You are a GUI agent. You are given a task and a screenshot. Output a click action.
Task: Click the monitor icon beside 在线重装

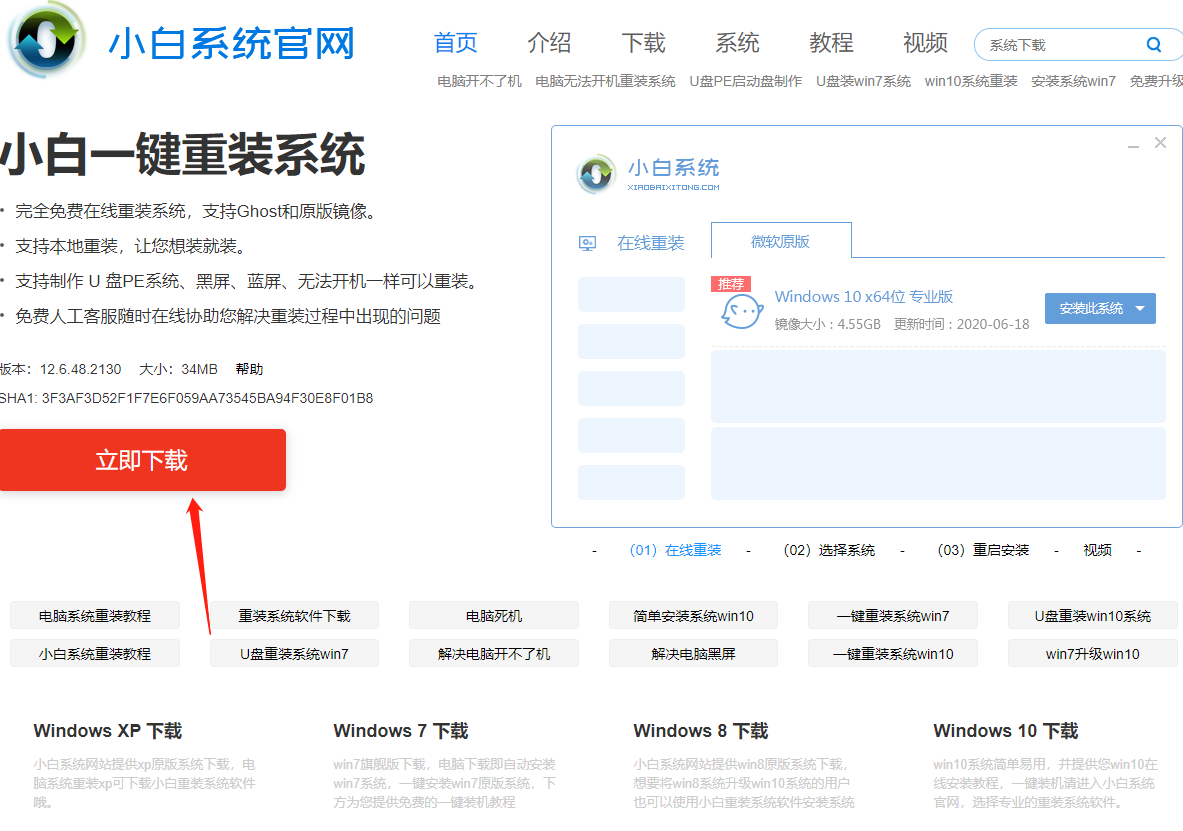click(x=588, y=243)
